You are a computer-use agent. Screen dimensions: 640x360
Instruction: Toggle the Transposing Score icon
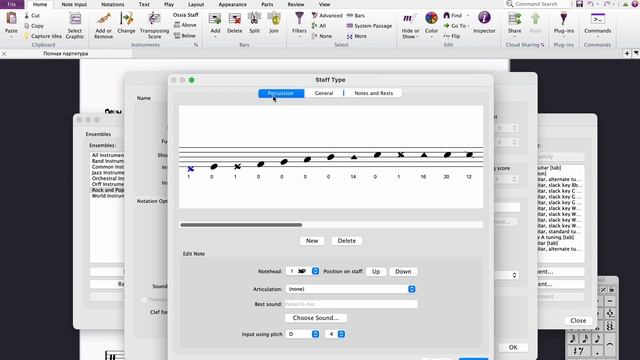coord(154,19)
